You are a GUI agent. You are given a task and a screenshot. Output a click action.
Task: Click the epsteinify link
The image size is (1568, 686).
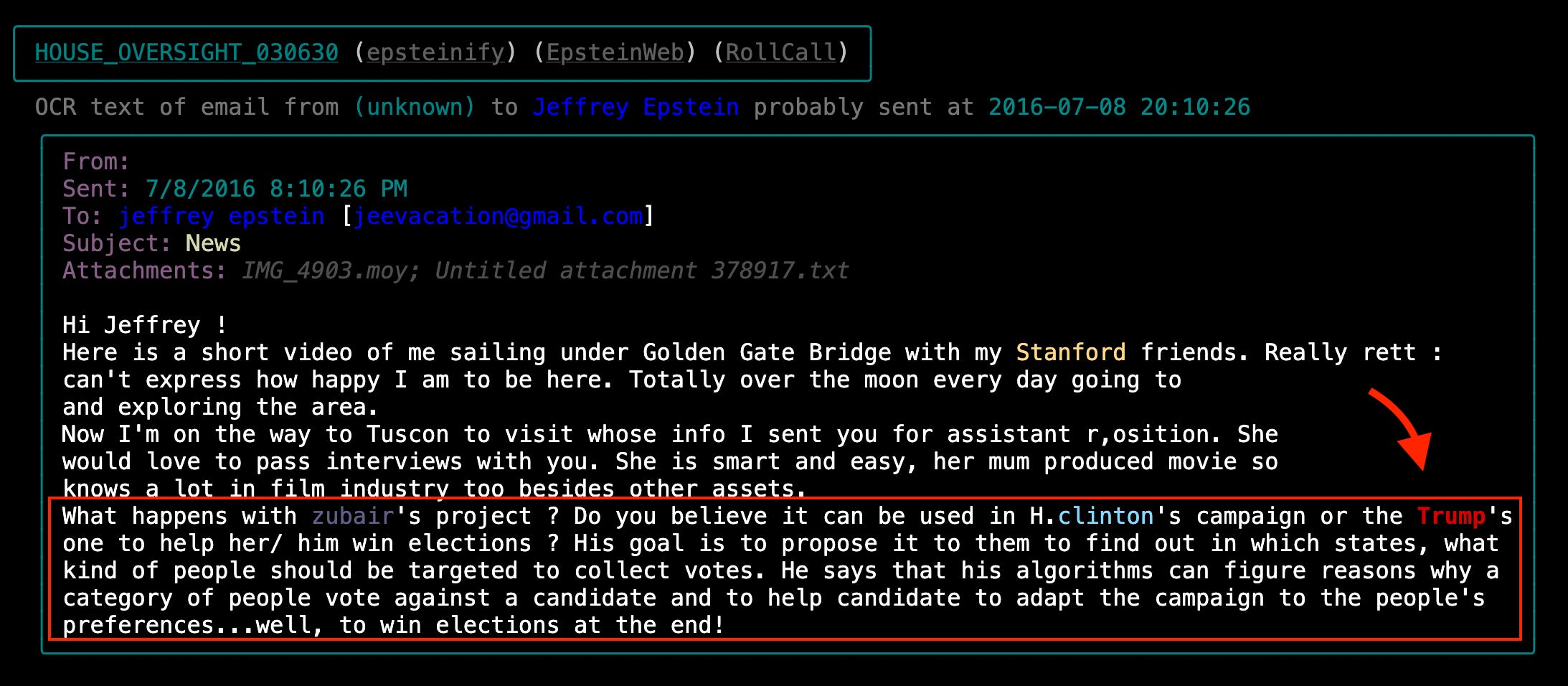(x=435, y=52)
